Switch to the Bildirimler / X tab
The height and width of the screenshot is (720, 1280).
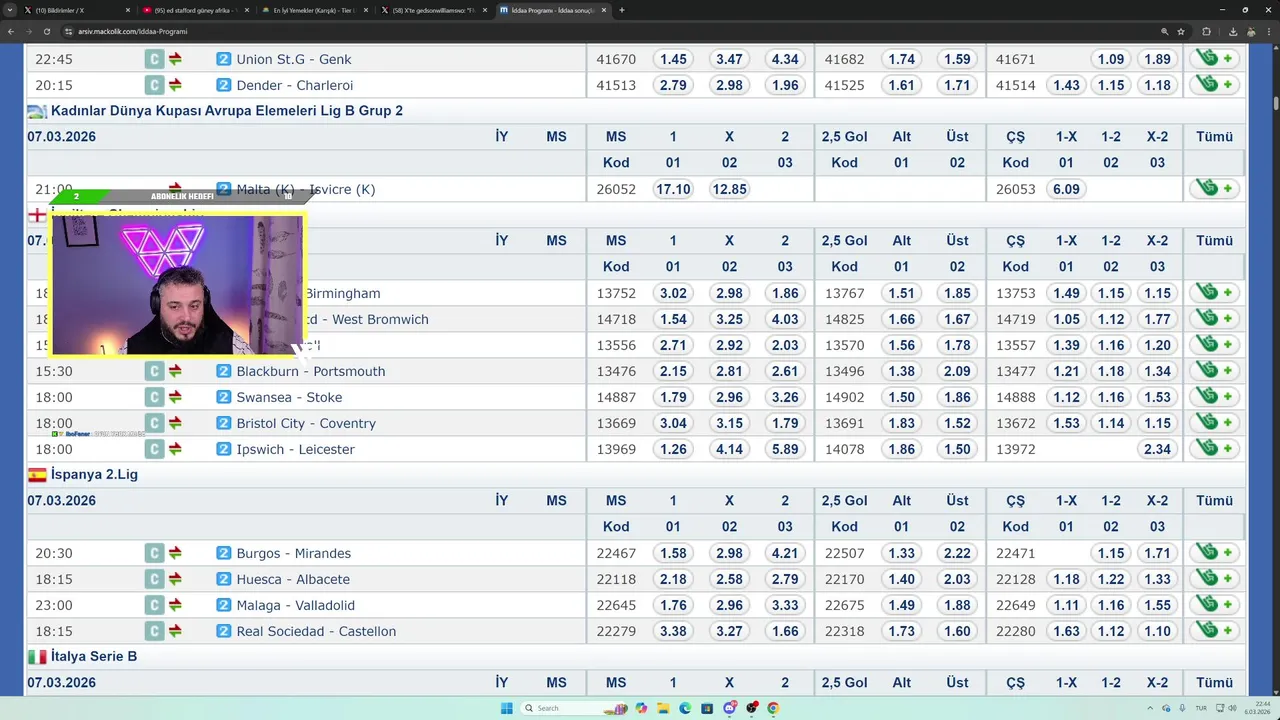point(76,10)
